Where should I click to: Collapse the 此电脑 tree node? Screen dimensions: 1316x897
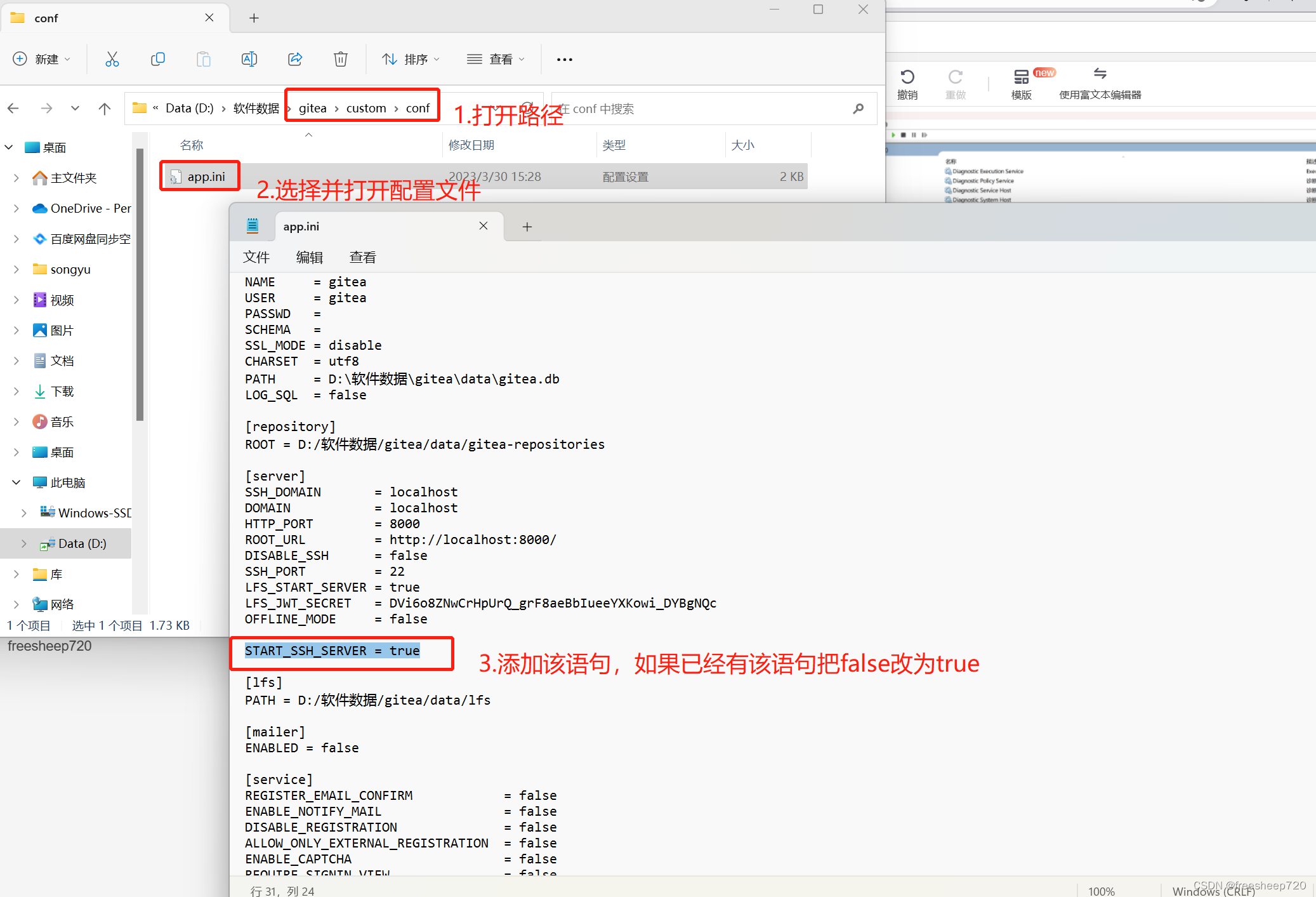point(16,482)
